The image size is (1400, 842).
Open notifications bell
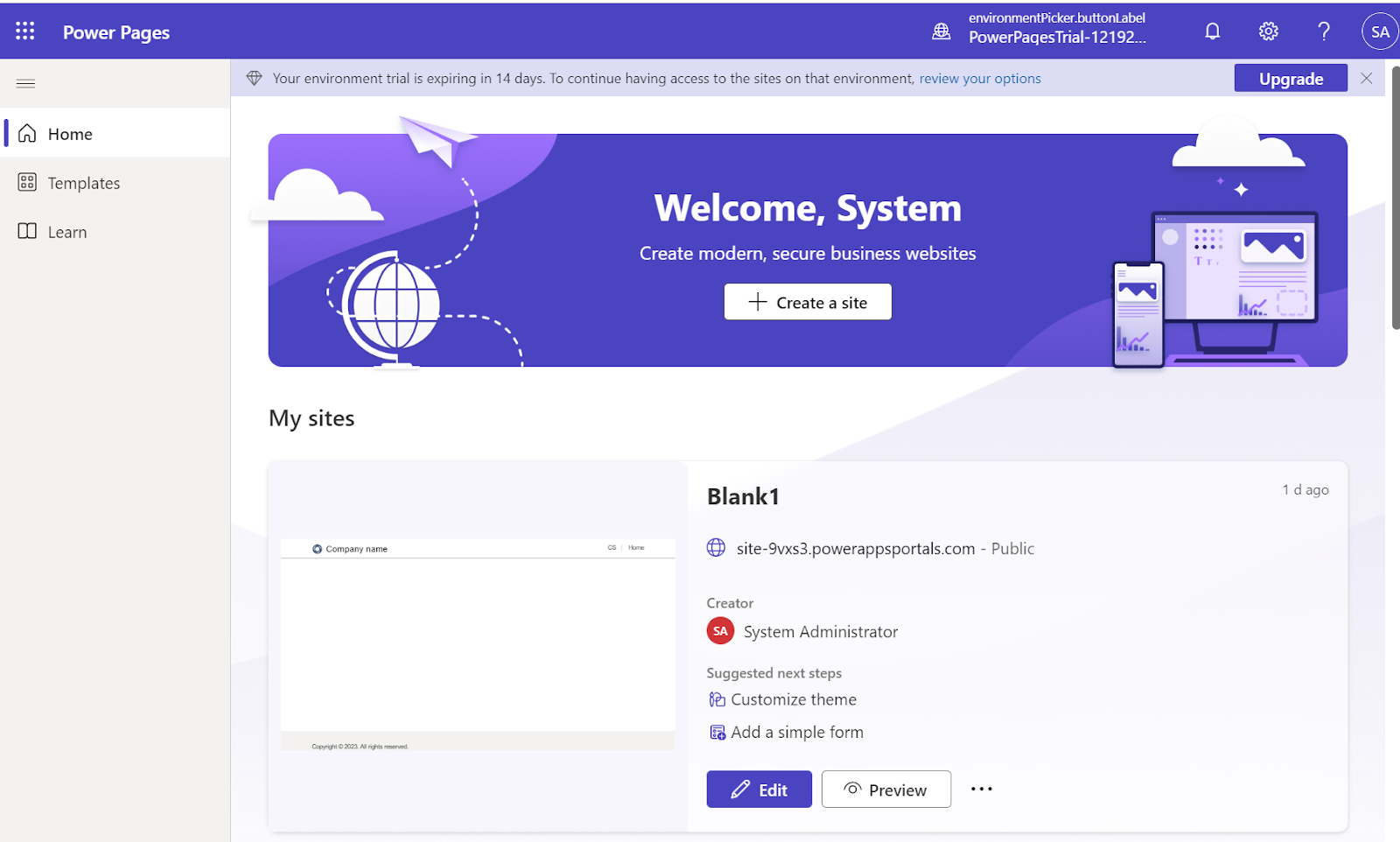1213,32
